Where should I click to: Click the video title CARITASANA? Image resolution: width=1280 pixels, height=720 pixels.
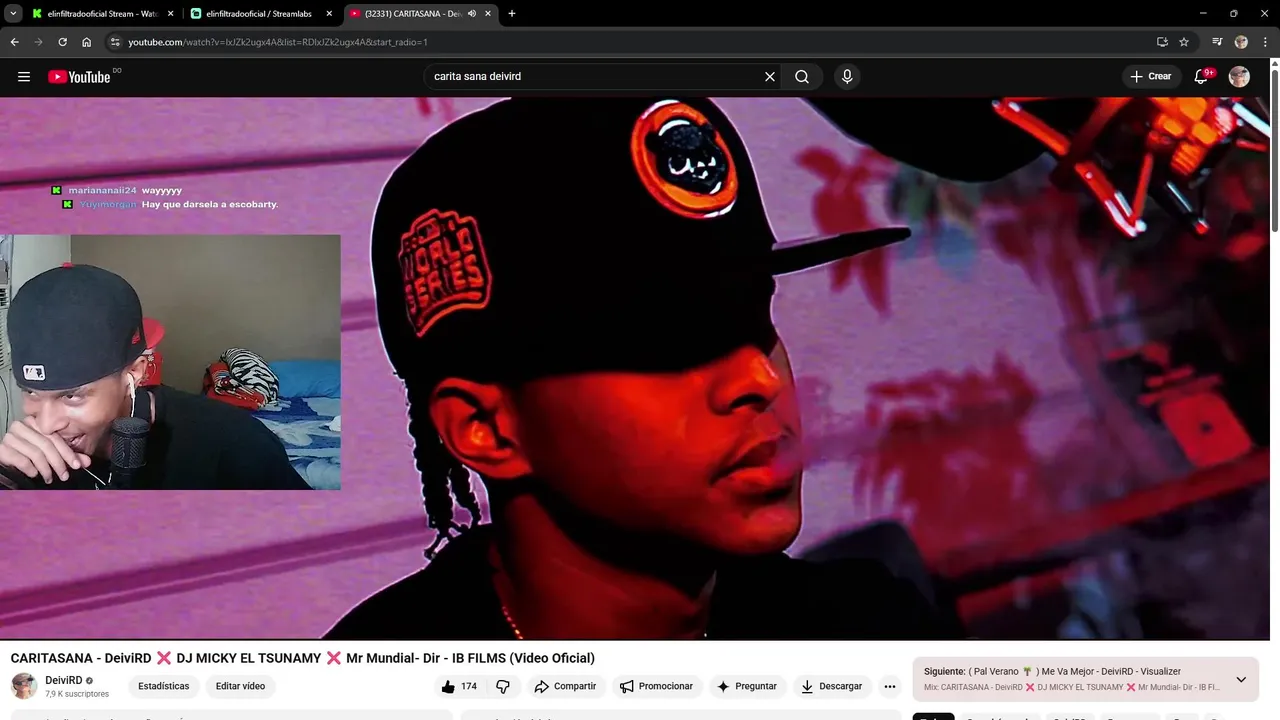click(302, 658)
